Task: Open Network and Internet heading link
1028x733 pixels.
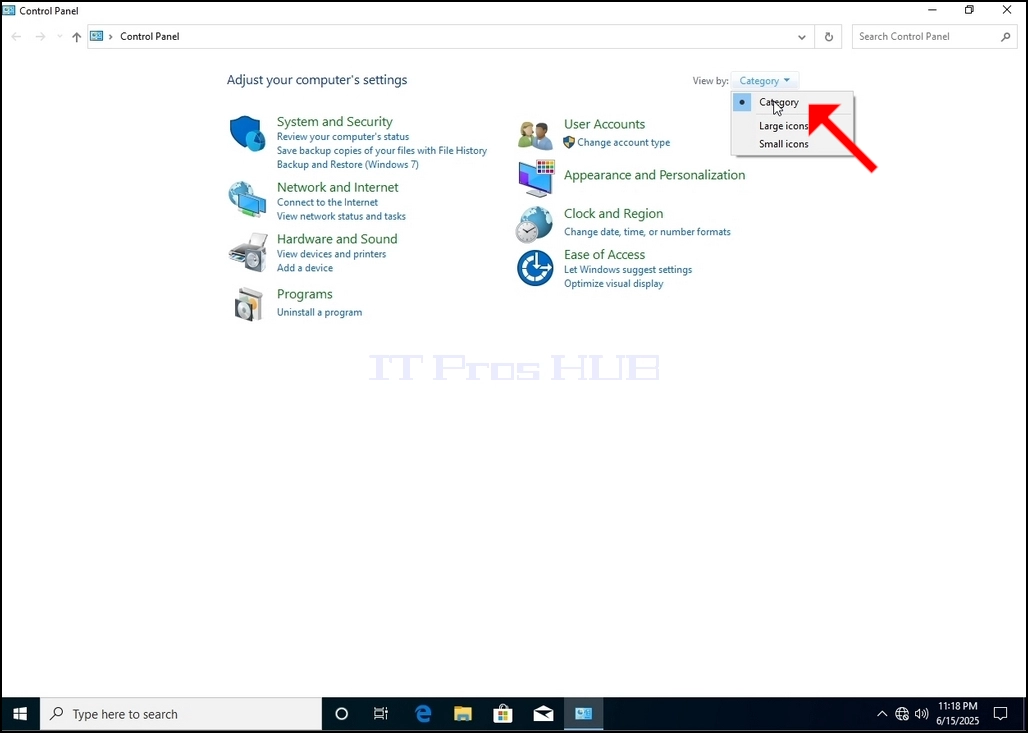Action: pos(338,188)
